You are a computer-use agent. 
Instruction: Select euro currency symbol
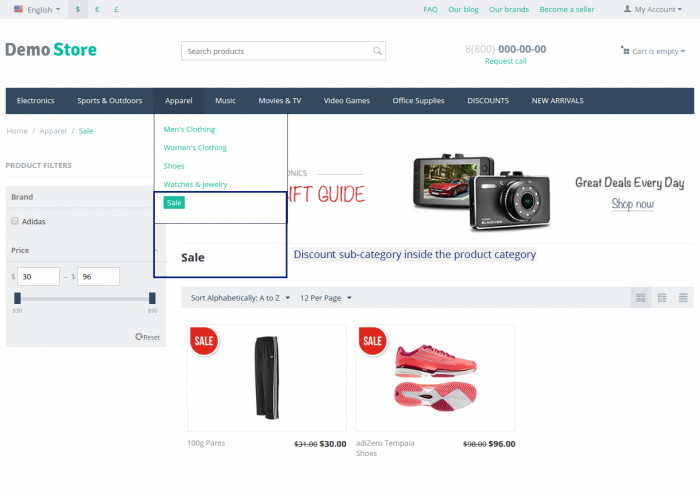tap(97, 9)
